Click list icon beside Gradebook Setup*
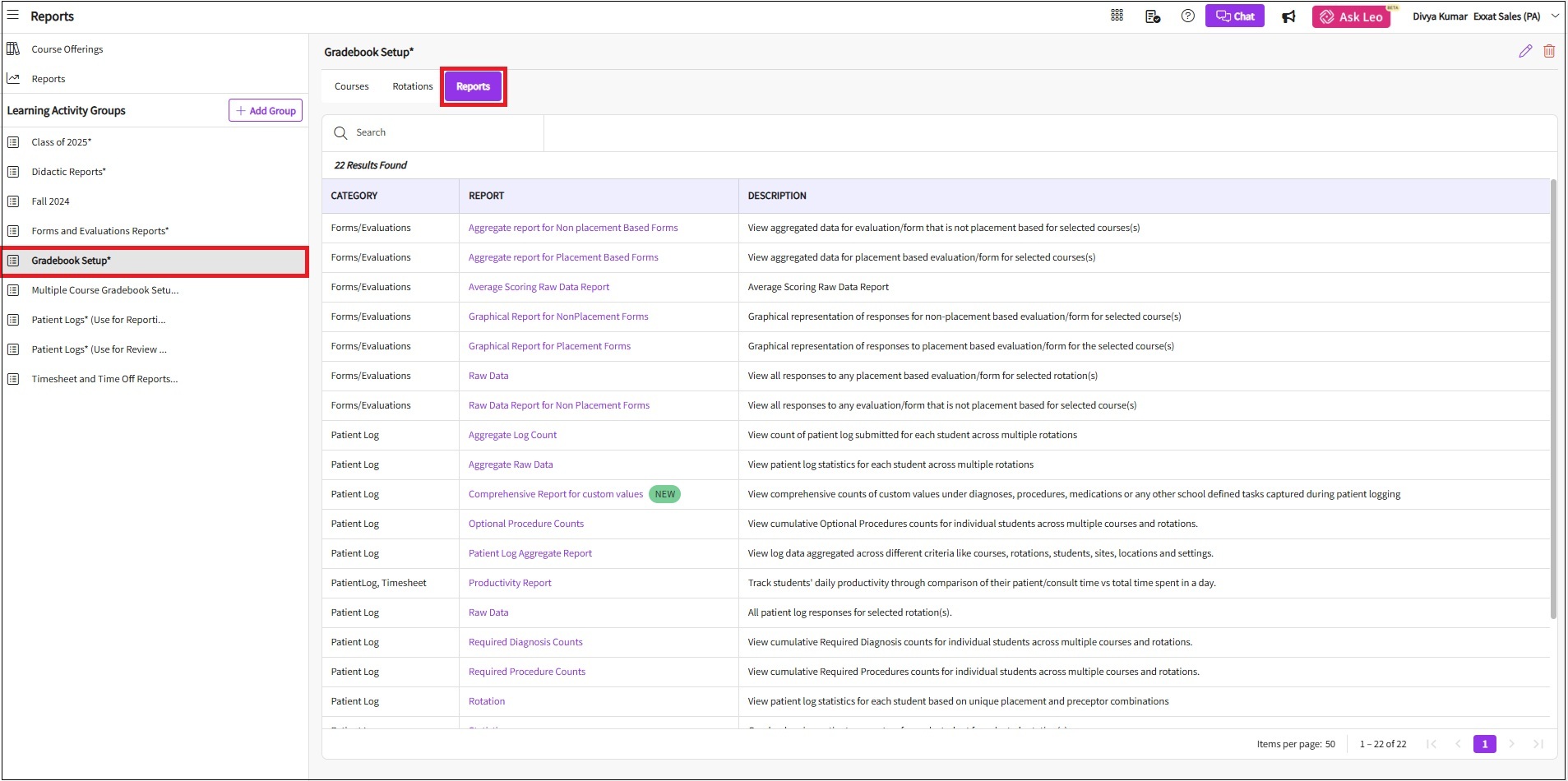 pyautogui.click(x=13, y=261)
